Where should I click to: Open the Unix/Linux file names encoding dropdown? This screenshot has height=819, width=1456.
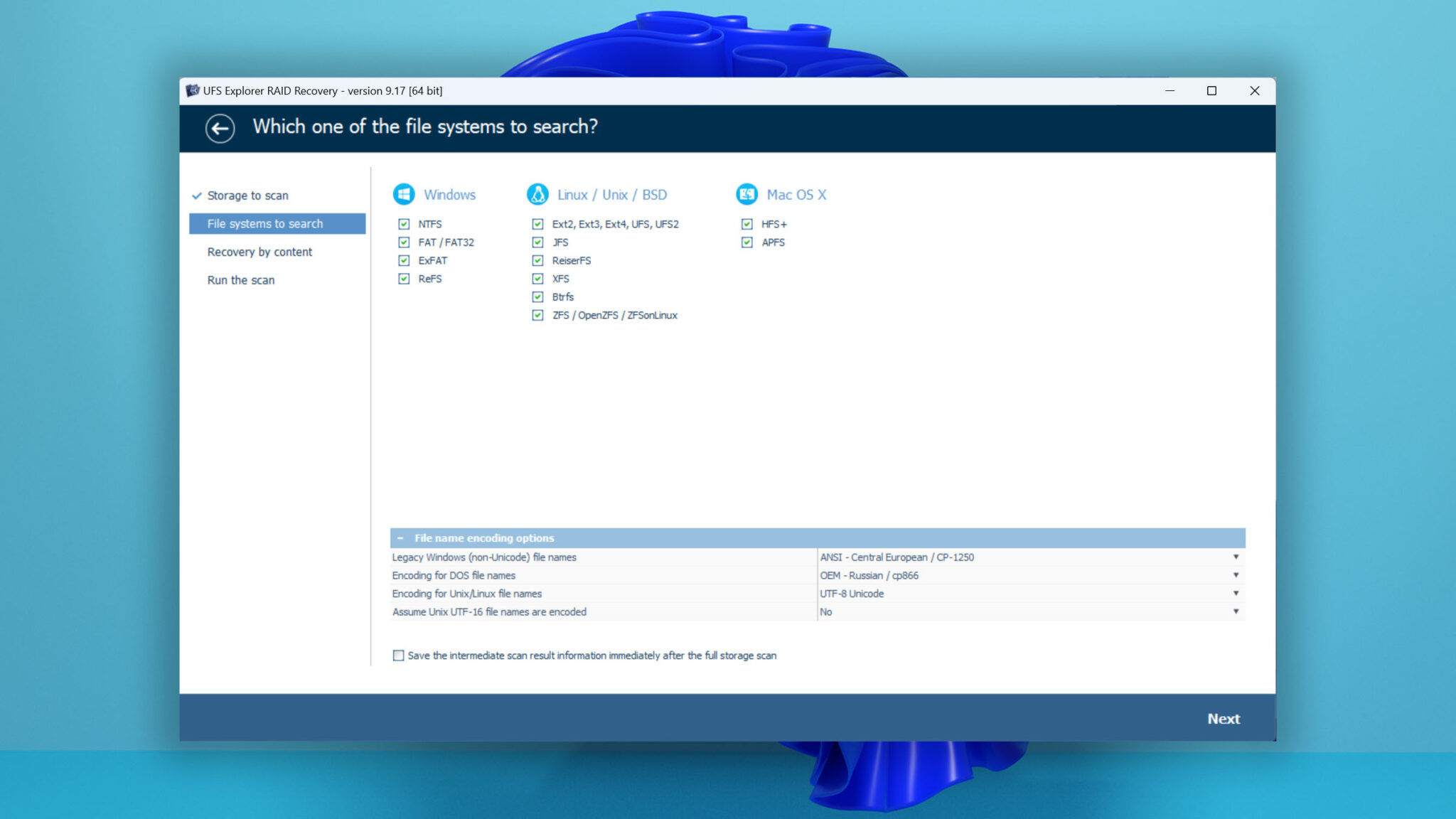[x=1236, y=594]
